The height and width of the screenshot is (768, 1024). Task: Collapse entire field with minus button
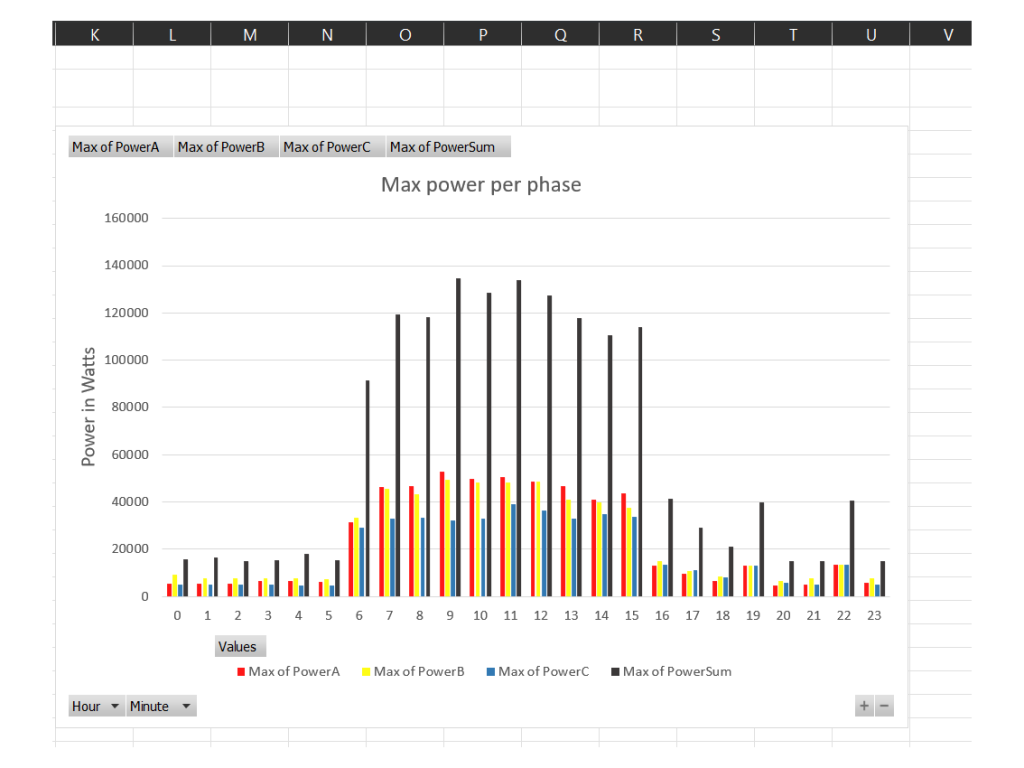(884, 705)
